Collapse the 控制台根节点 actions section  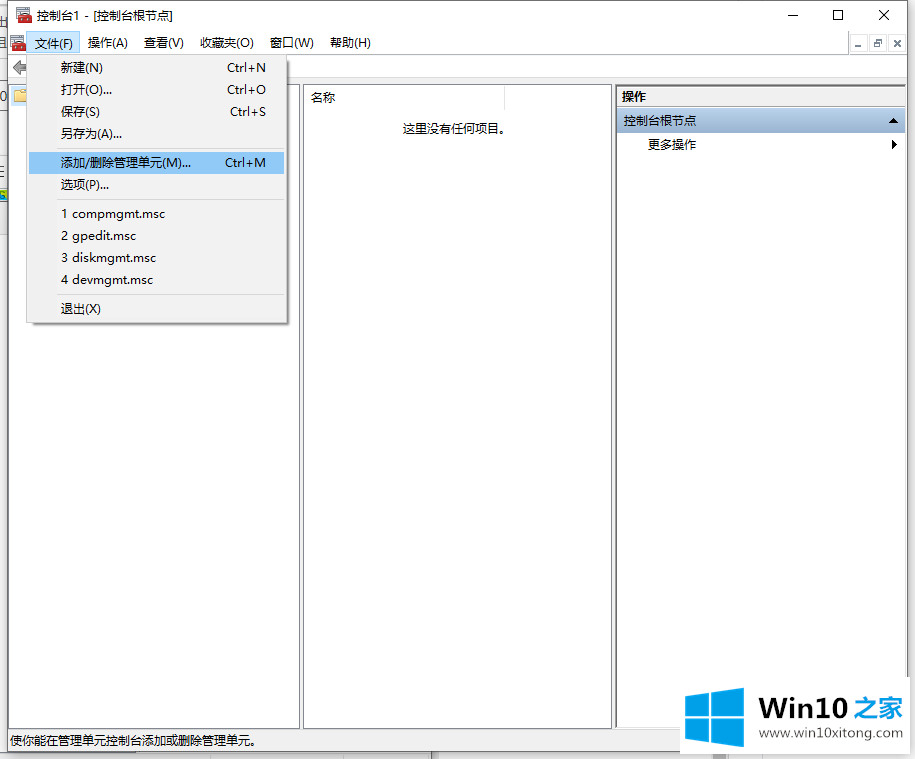(x=892, y=121)
